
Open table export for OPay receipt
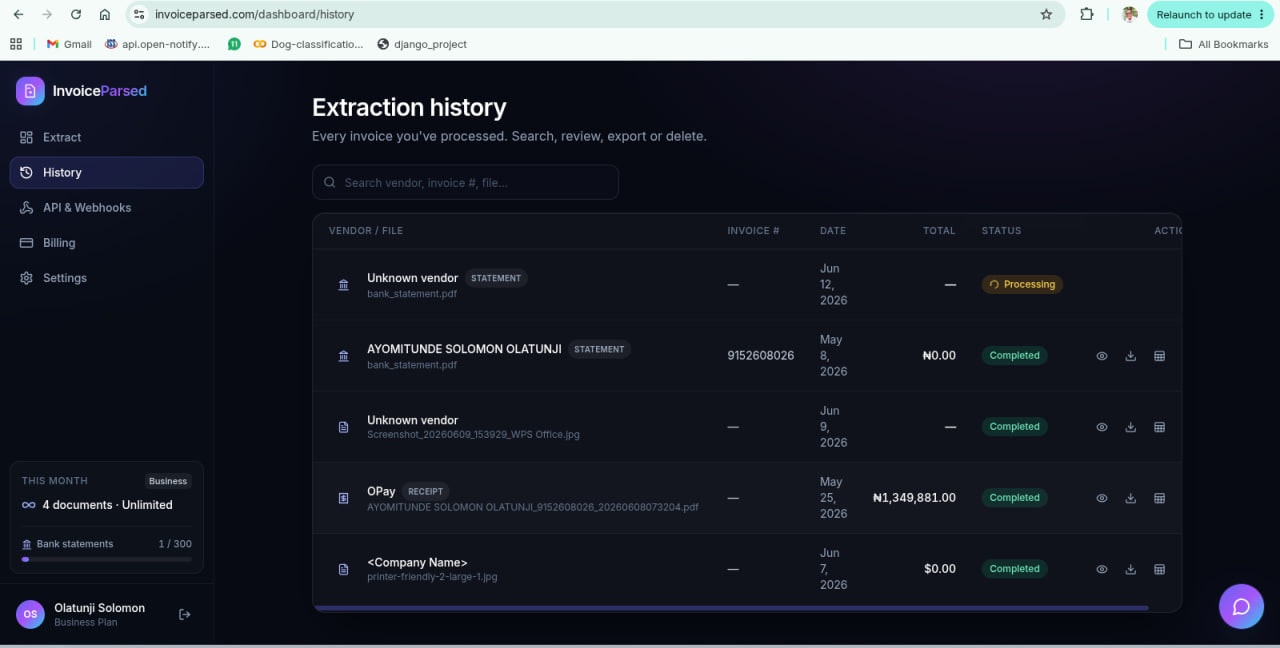(1159, 498)
